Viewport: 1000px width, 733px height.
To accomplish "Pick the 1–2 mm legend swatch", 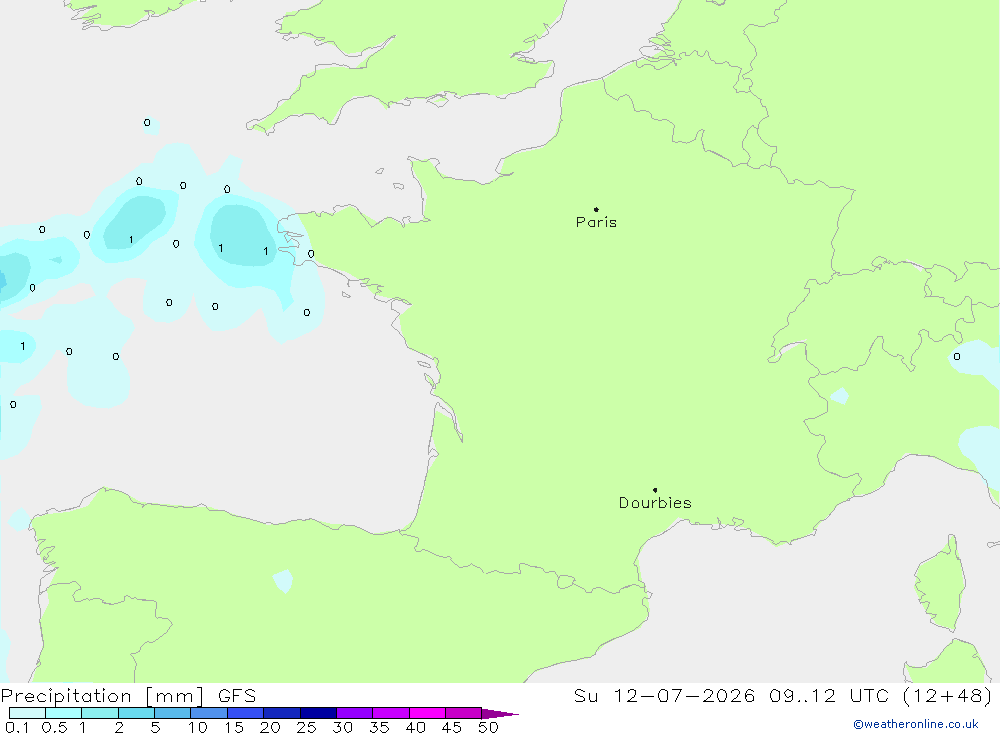I will (x=99, y=713).
